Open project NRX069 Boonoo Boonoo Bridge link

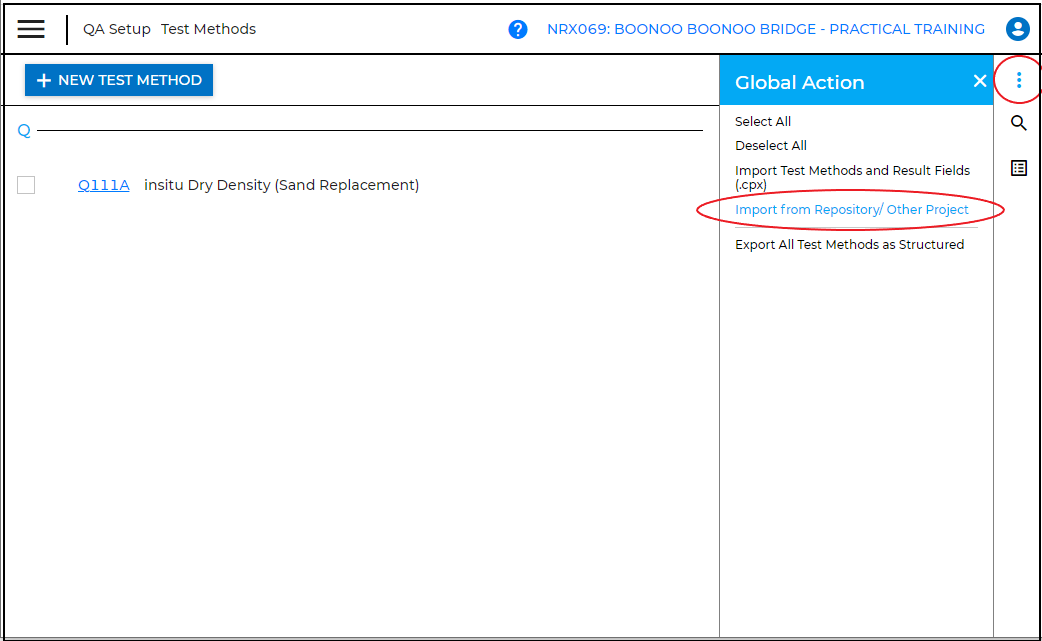tap(766, 29)
